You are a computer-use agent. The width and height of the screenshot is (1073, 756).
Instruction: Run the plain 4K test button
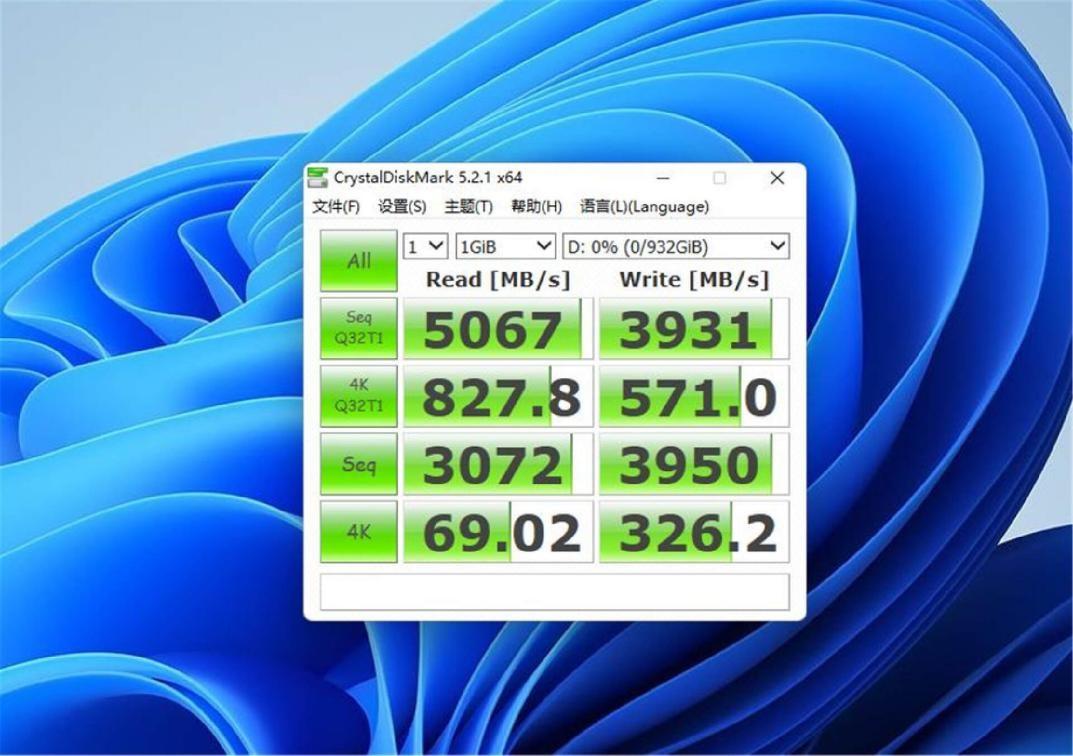click(359, 532)
